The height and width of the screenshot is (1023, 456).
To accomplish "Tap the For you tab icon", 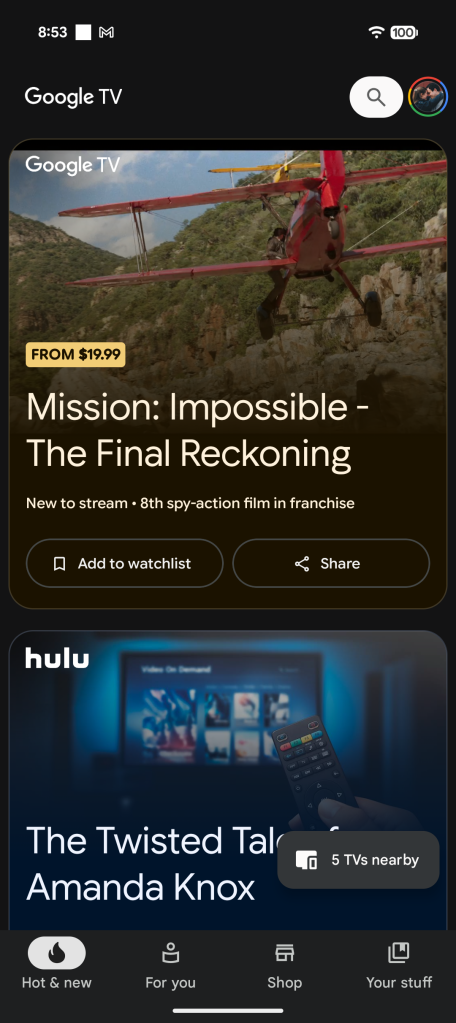I will [170, 953].
